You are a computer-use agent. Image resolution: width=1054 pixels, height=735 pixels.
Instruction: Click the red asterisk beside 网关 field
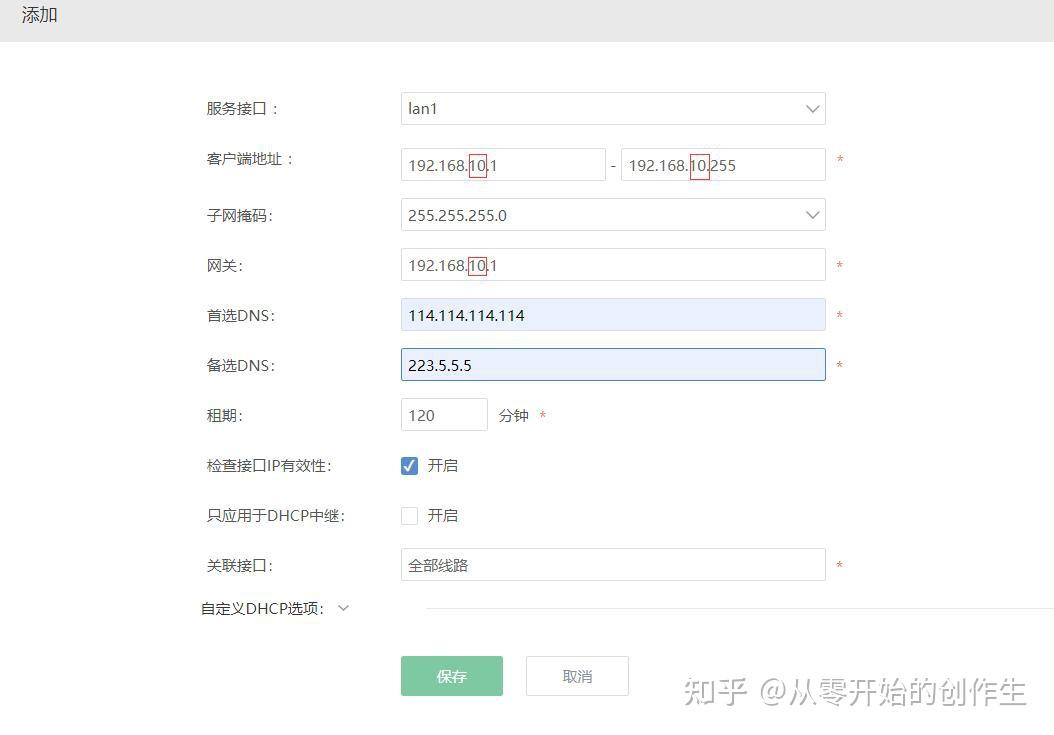pyautogui.click(x=839, y=264)
